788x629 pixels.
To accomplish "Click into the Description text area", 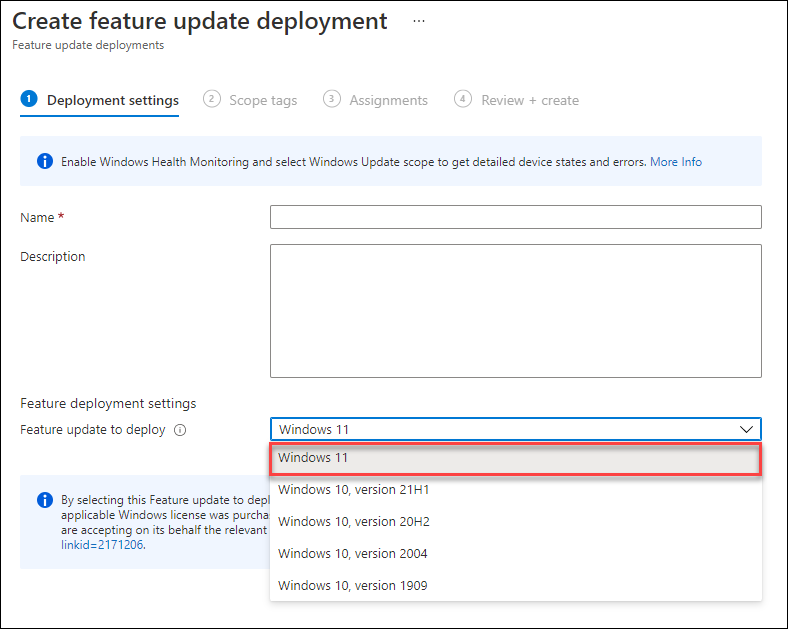I will [516, 311].
